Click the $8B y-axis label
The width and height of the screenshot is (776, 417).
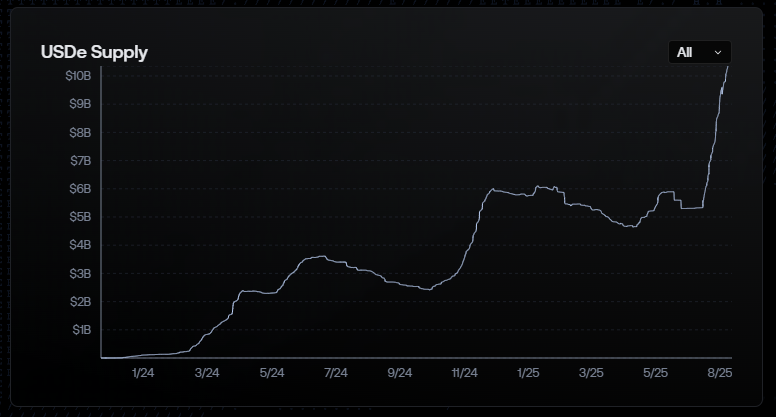[79, 132]
